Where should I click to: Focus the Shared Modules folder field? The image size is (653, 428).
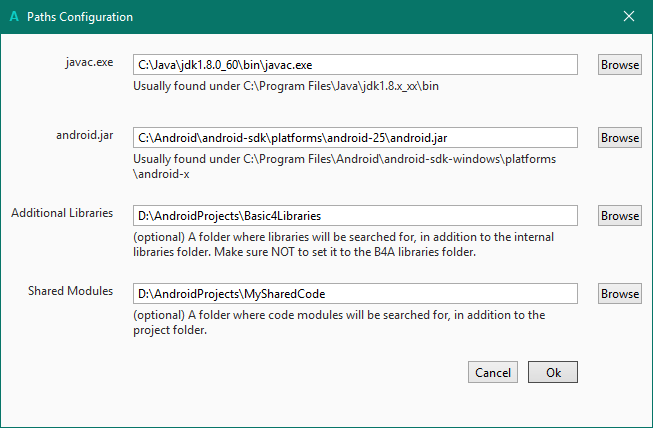click(x=355, y=293)
